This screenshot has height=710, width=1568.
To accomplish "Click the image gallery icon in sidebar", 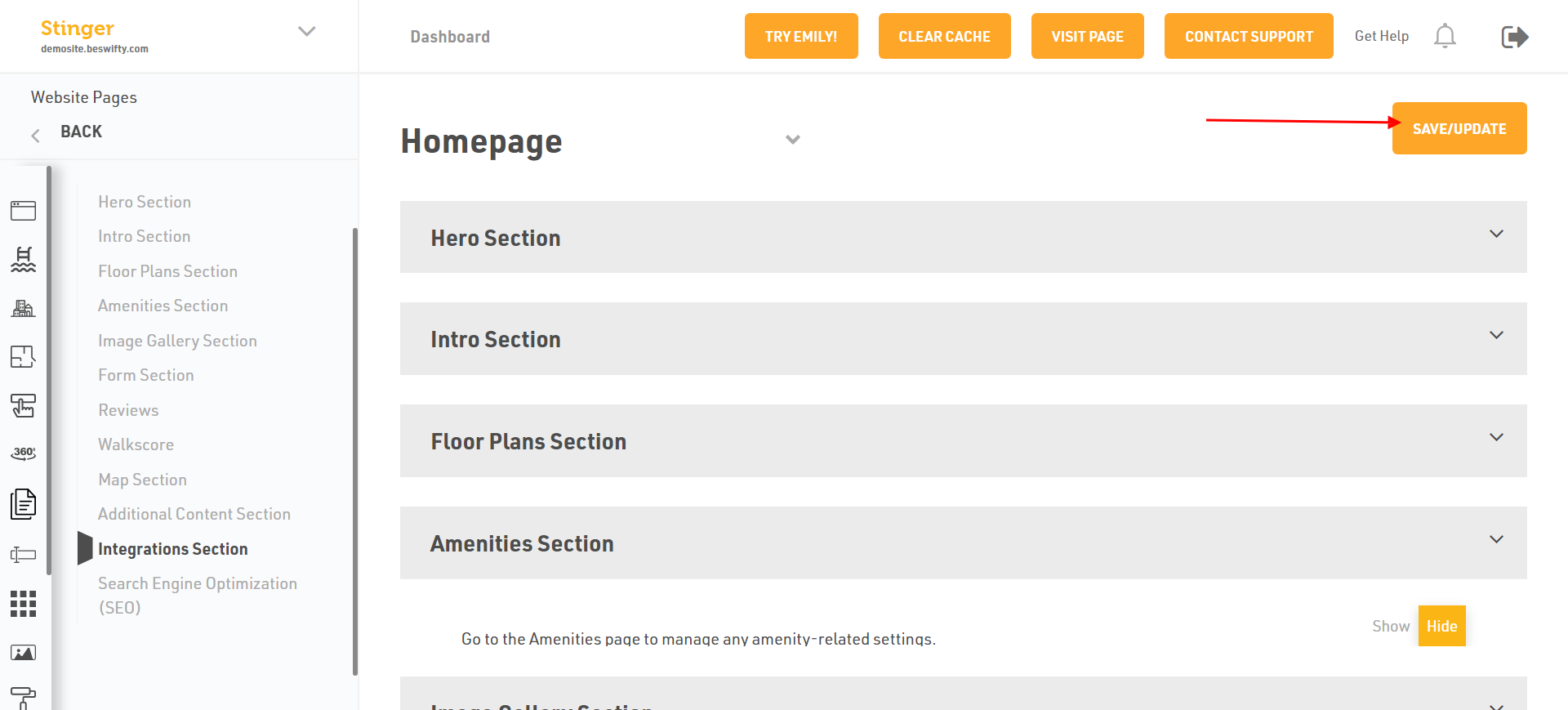I will tap(23, 653).
